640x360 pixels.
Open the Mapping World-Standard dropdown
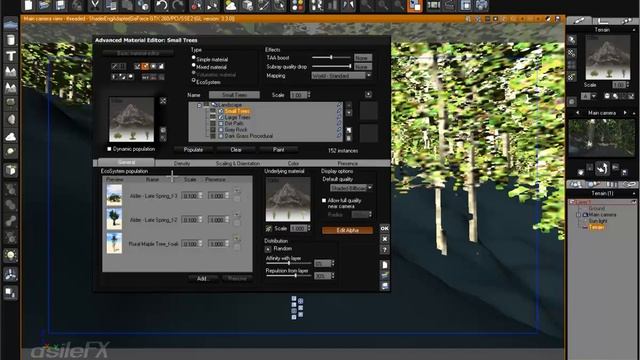pyautogui.click(x=341, y=76)
